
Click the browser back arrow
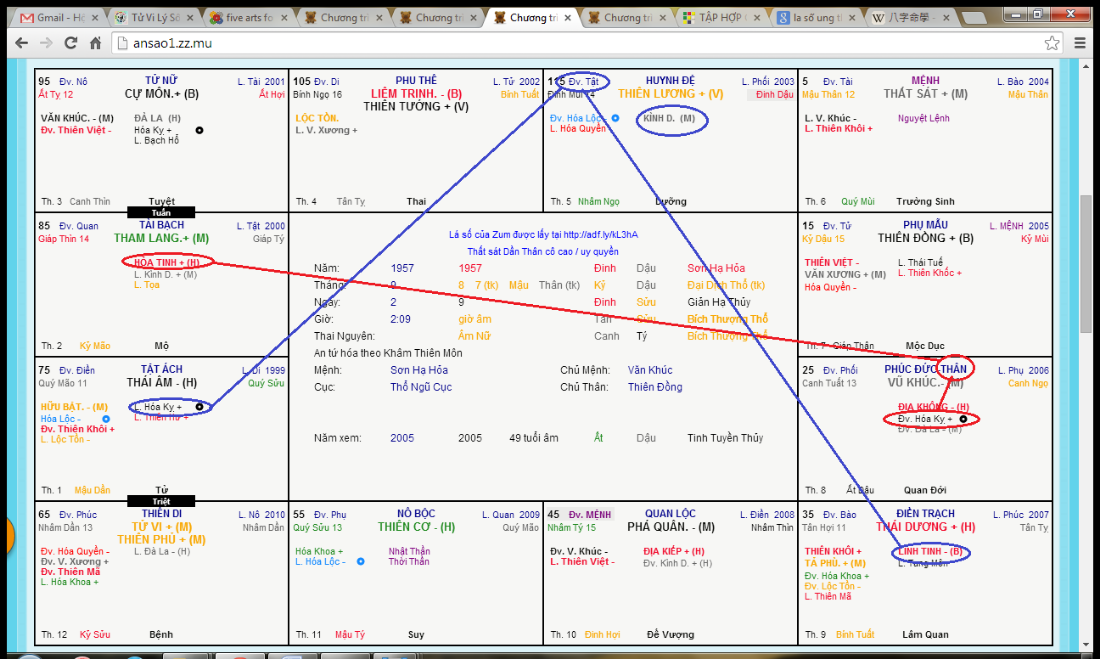coord(19,43)
